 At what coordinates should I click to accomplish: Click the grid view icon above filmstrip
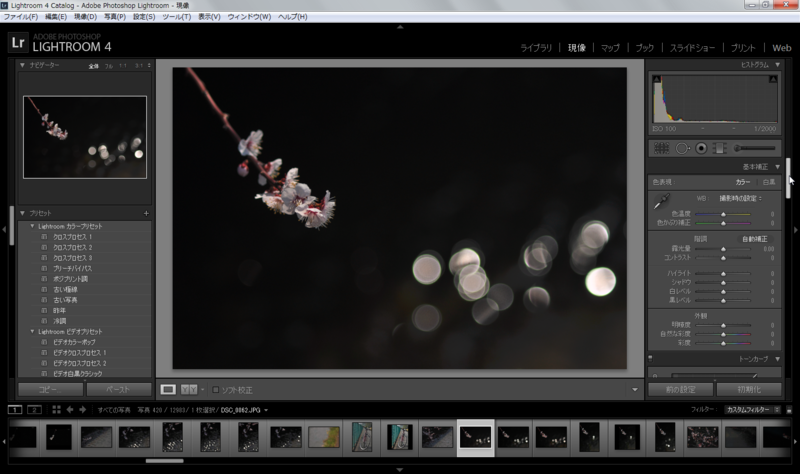[56, 410]
